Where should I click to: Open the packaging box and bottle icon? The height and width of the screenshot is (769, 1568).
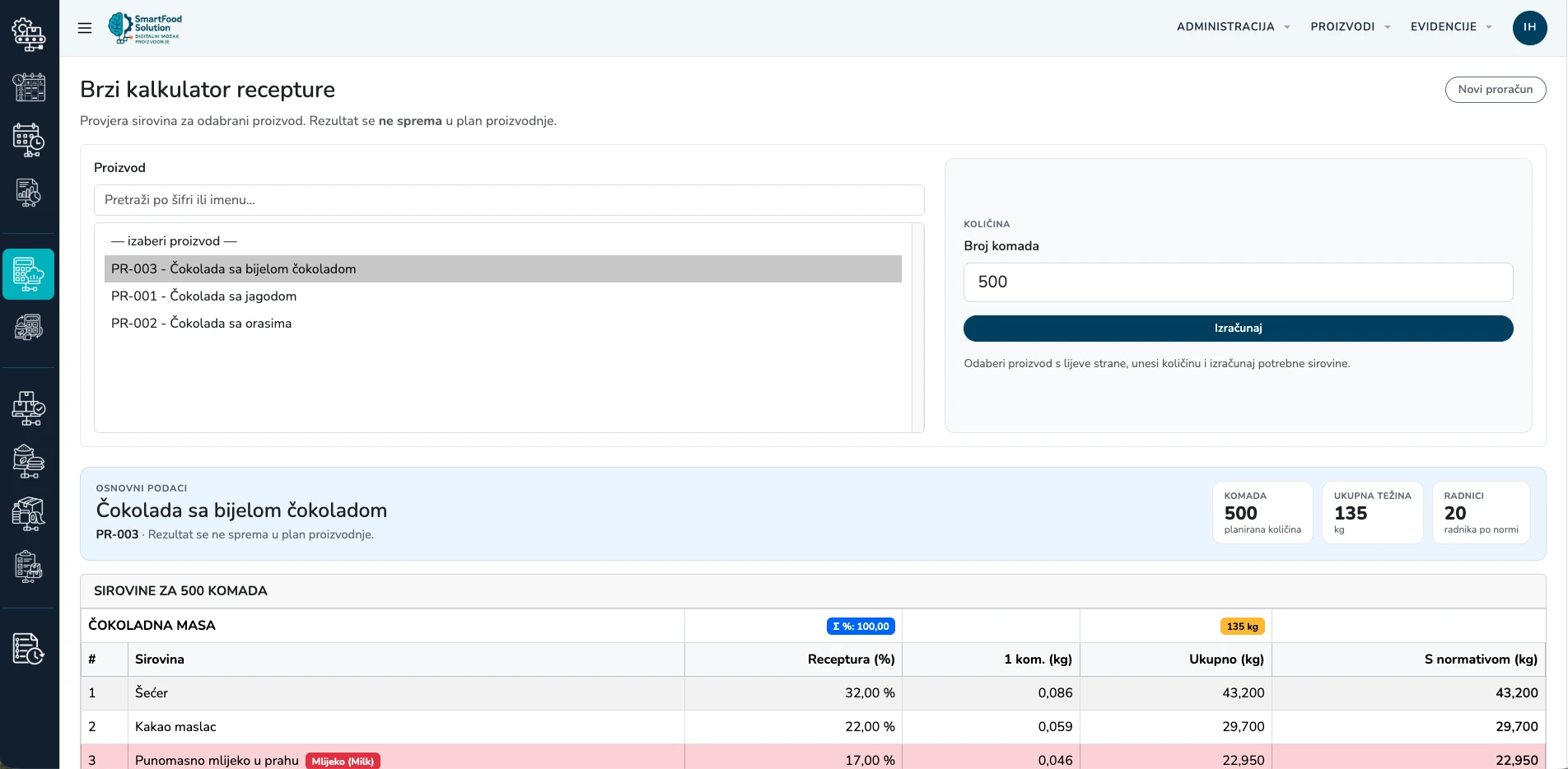tap(29, 515)
